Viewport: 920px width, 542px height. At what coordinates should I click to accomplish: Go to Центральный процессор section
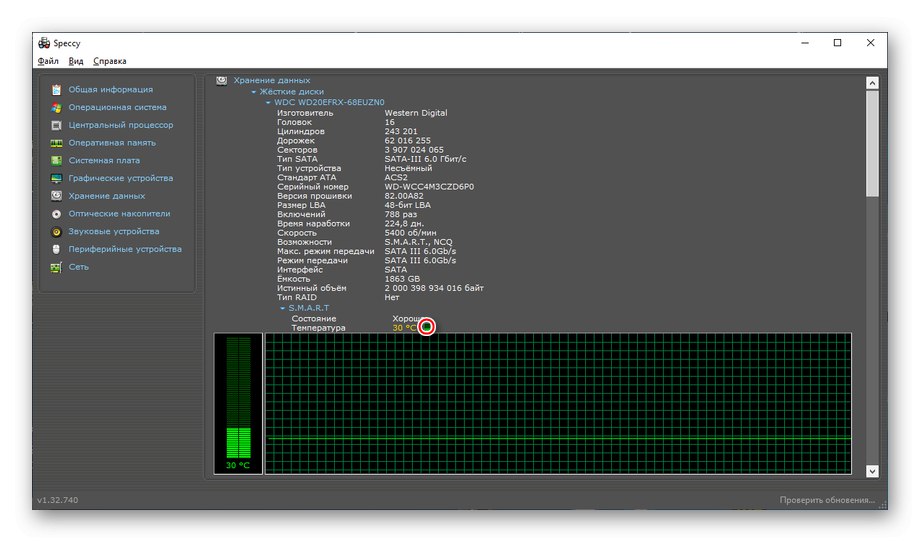click(121, 125)
